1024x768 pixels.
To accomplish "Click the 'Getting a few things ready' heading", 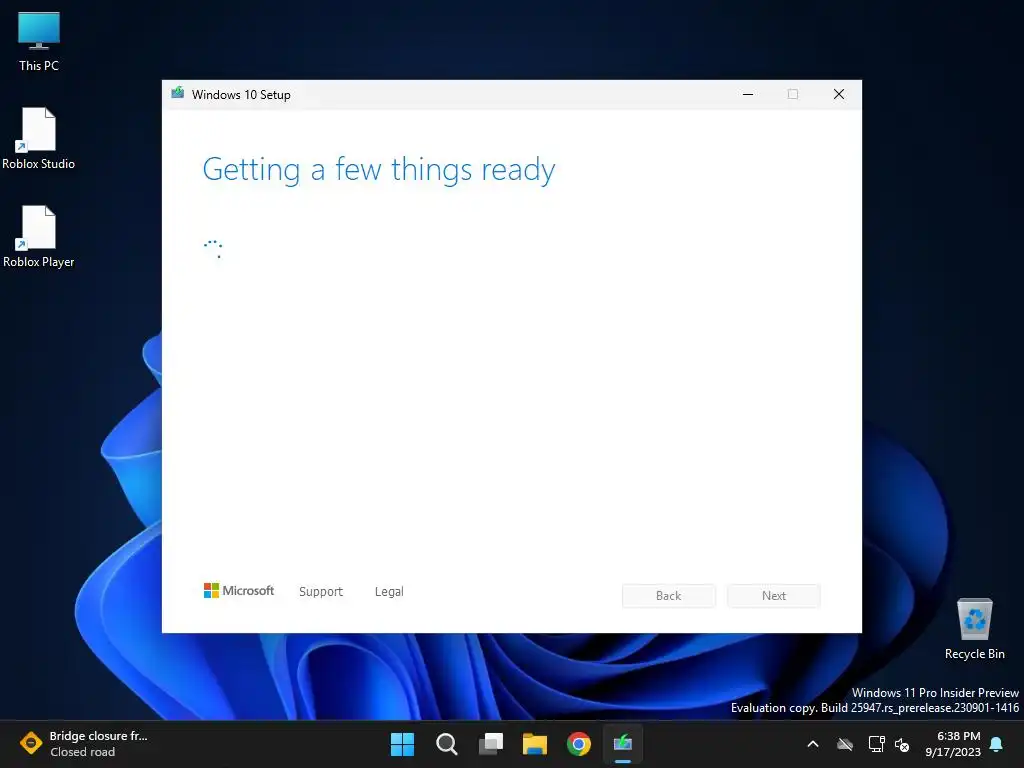I will [x=379, y=170].
